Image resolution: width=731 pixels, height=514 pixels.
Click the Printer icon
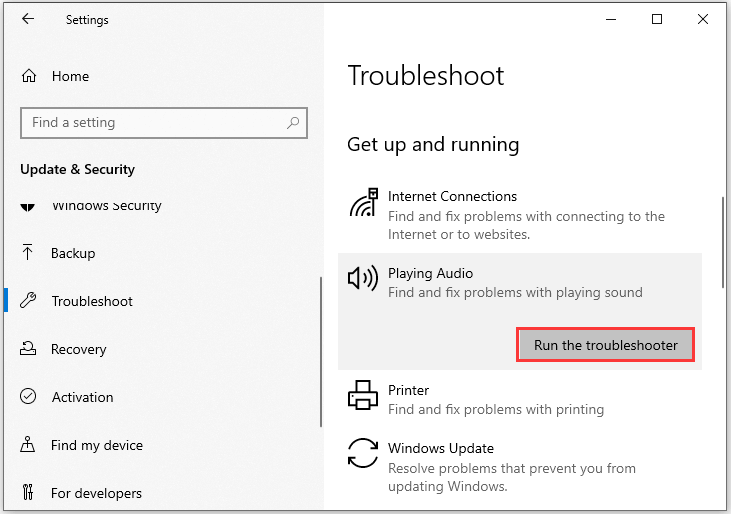coord(363,395)
